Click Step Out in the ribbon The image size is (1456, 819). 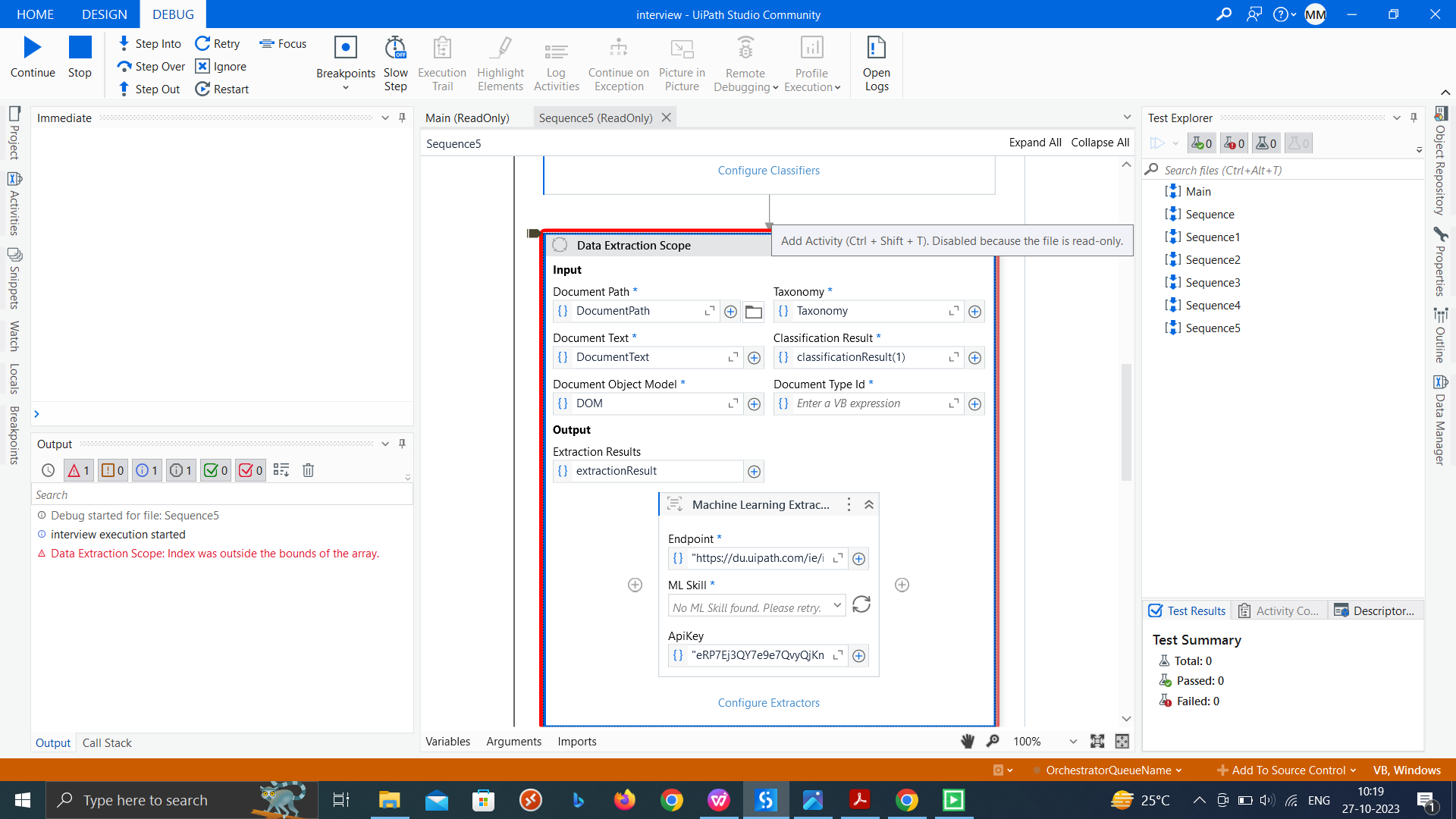pyautogui.click(x=149, y=89)
